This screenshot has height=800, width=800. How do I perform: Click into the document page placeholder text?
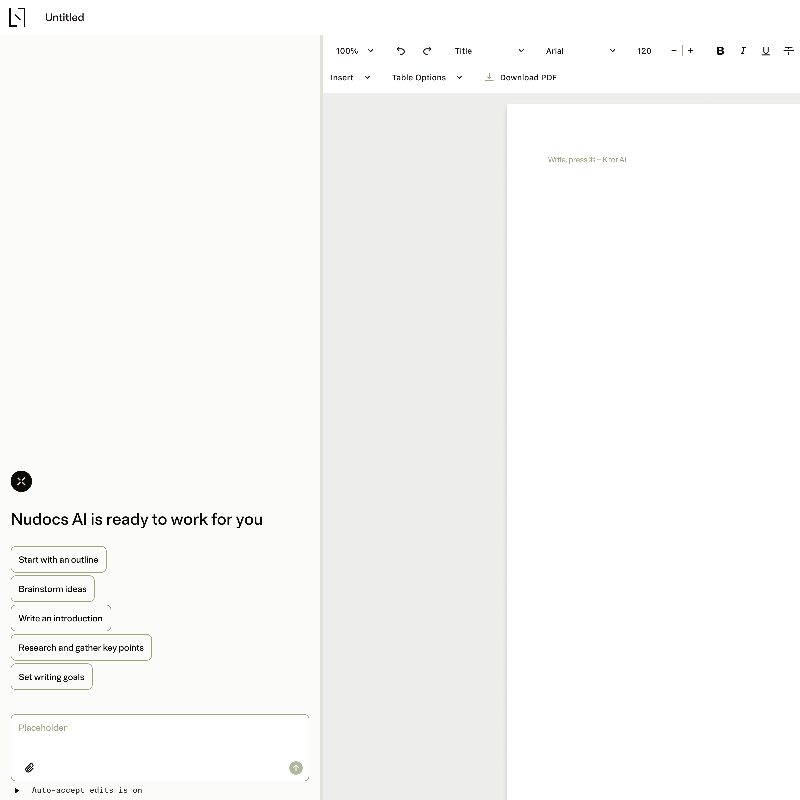click(x=587, y=160)
